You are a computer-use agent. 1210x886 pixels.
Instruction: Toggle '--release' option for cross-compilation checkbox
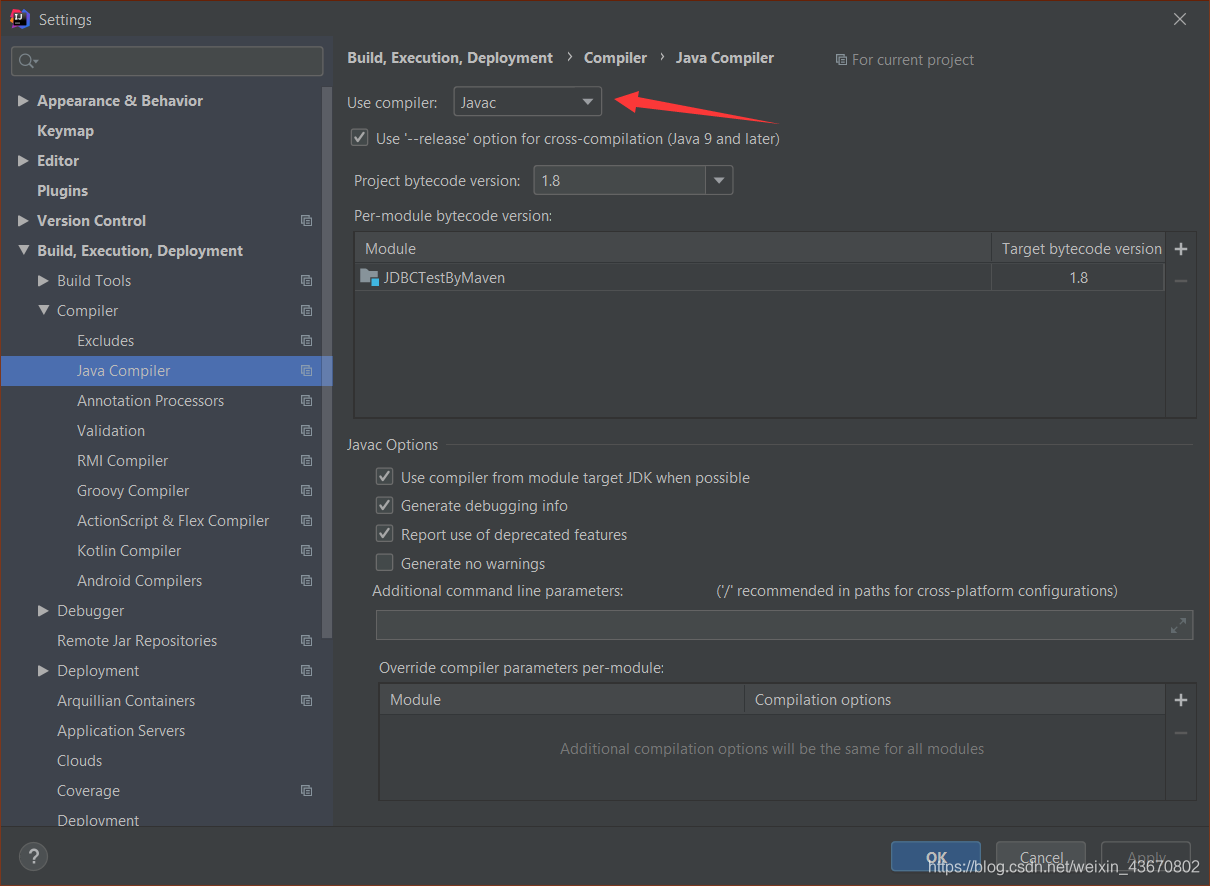[x=359, y=137]
